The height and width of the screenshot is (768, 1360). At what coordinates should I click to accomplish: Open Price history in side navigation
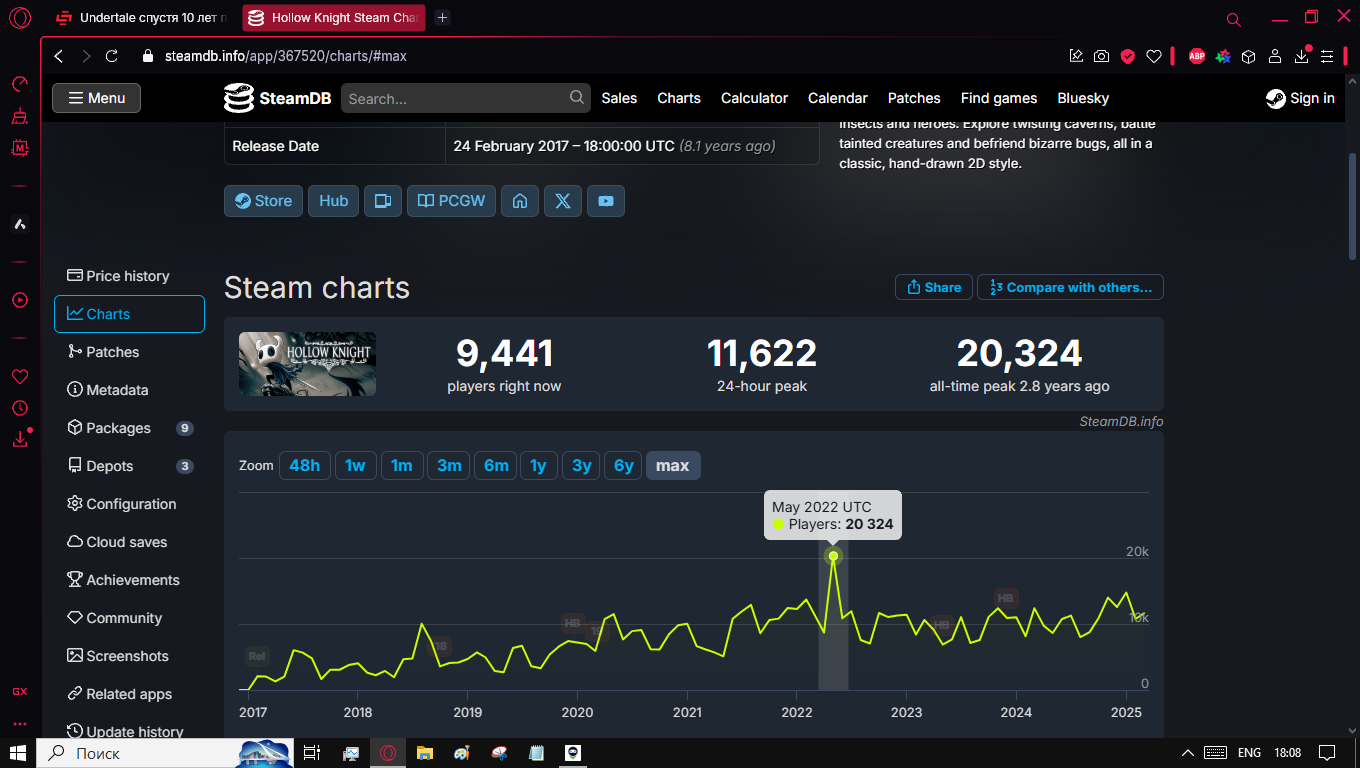[x=129, y=276]
